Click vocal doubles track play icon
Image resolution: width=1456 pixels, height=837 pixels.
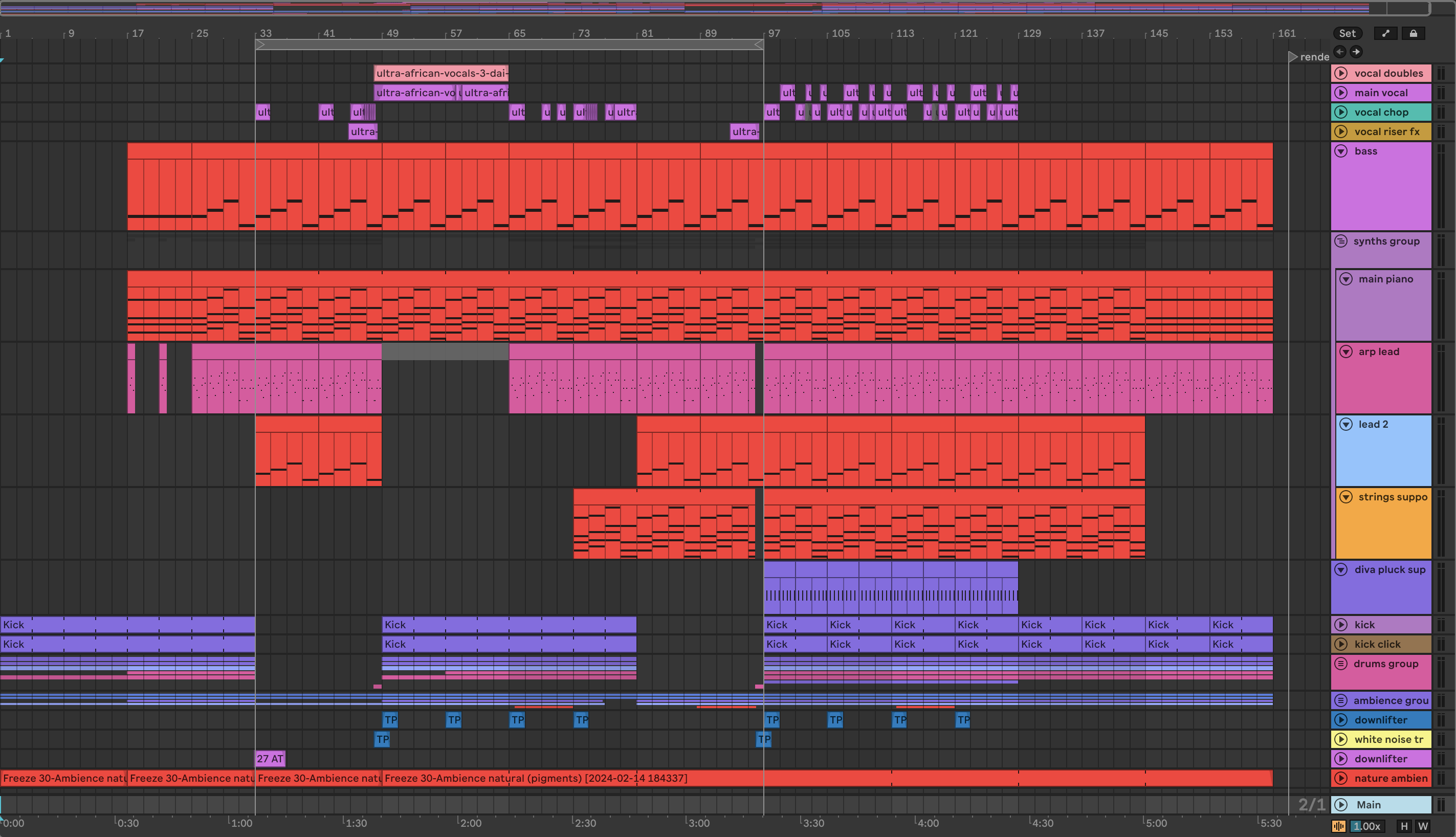pos(1341,73)
